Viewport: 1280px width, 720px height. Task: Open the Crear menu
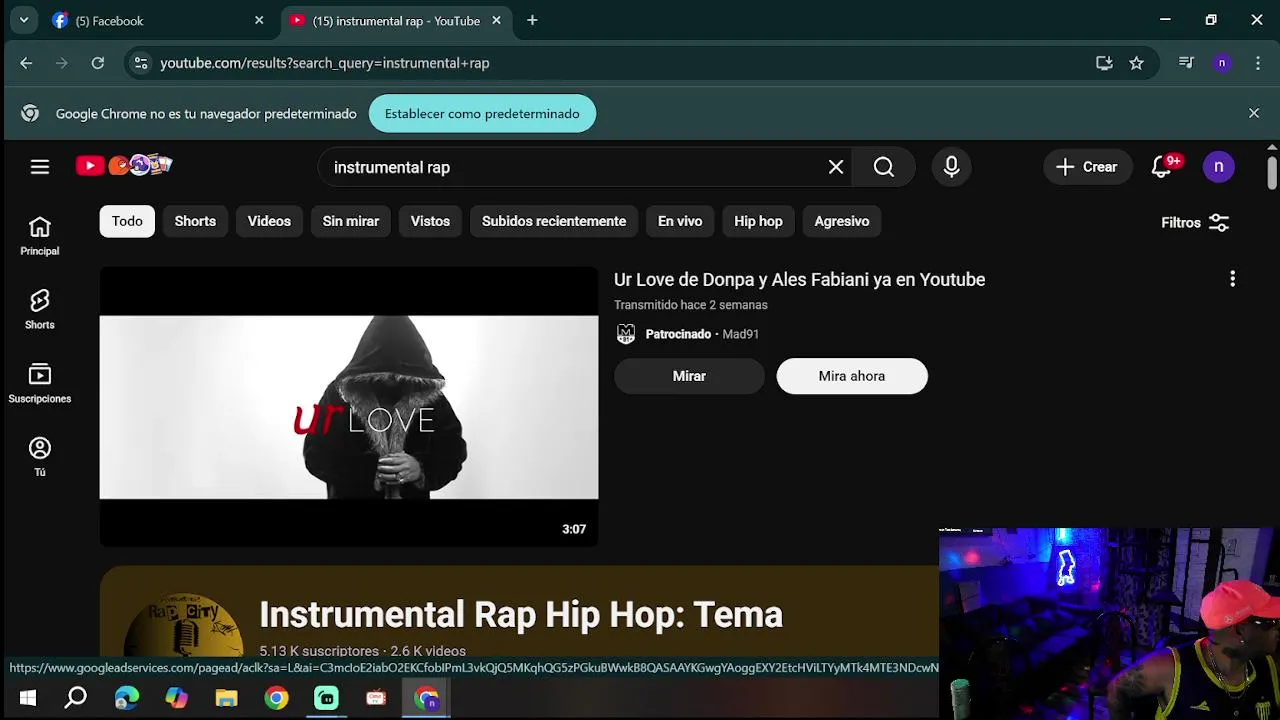pyautogui.click(x=1088, y=167)
